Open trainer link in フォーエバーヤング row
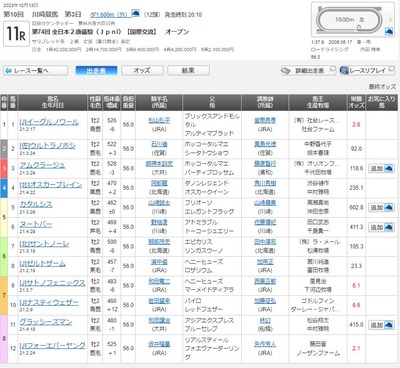The height and width of the screenshot is (368, 400). coord(265,344)
